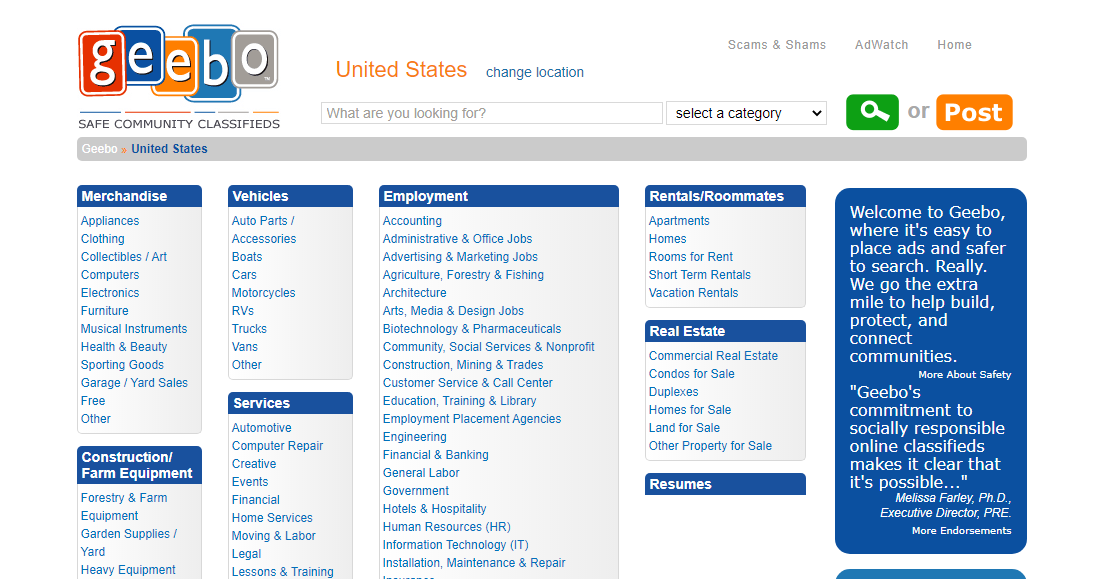Open Administrative & Office Jobs
The width and height of the screenshot is (1102, 579).
[458, 239]
